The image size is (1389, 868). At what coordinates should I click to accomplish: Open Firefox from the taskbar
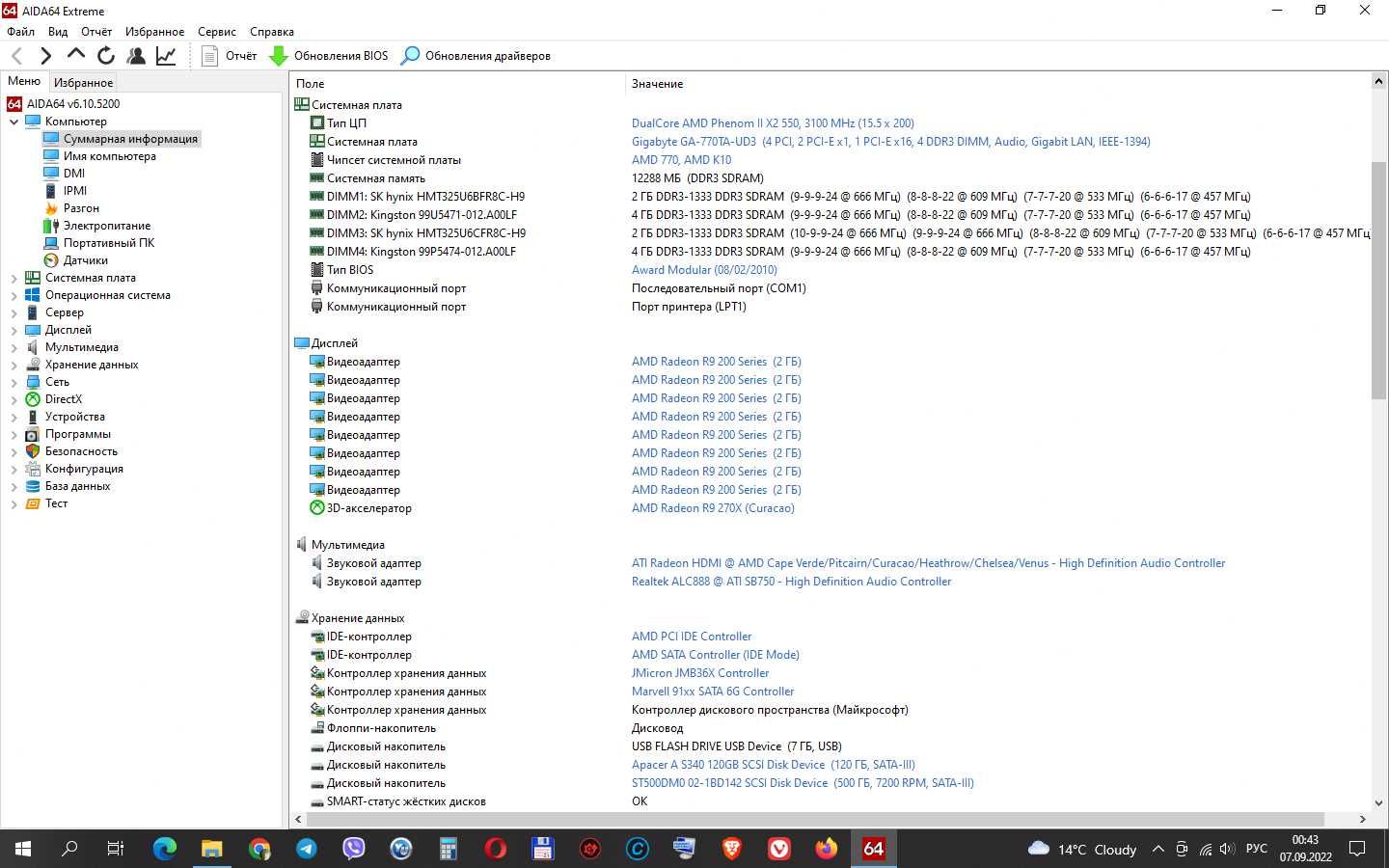tap(827, 849)
